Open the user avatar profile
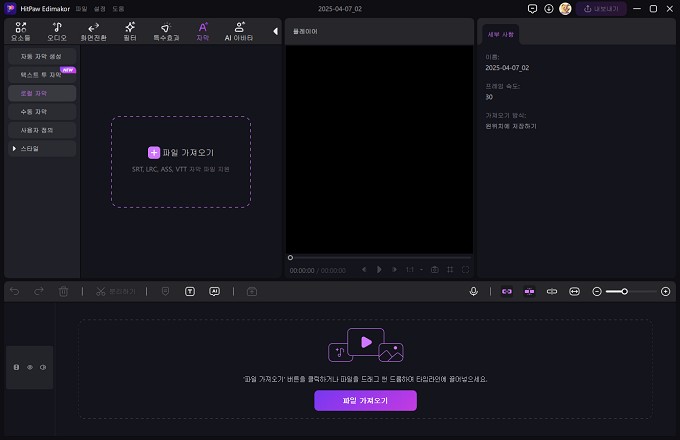The image size is (680, 440). point(565,9)
